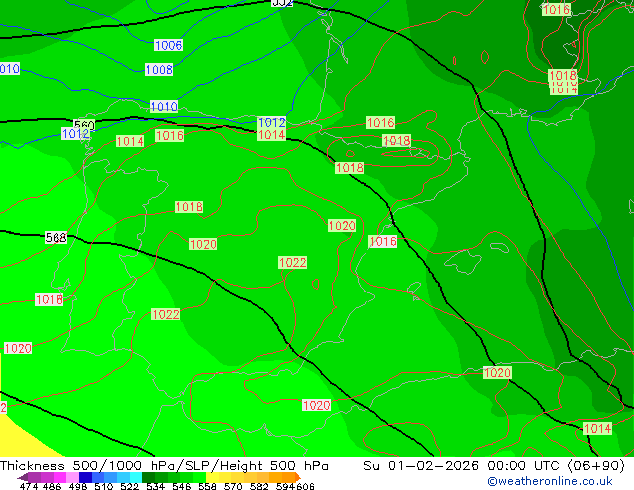This screenshot has width=634, height=490.
Task: Open the weatheronline.co.uk copyright link
Action: (549, 481)
